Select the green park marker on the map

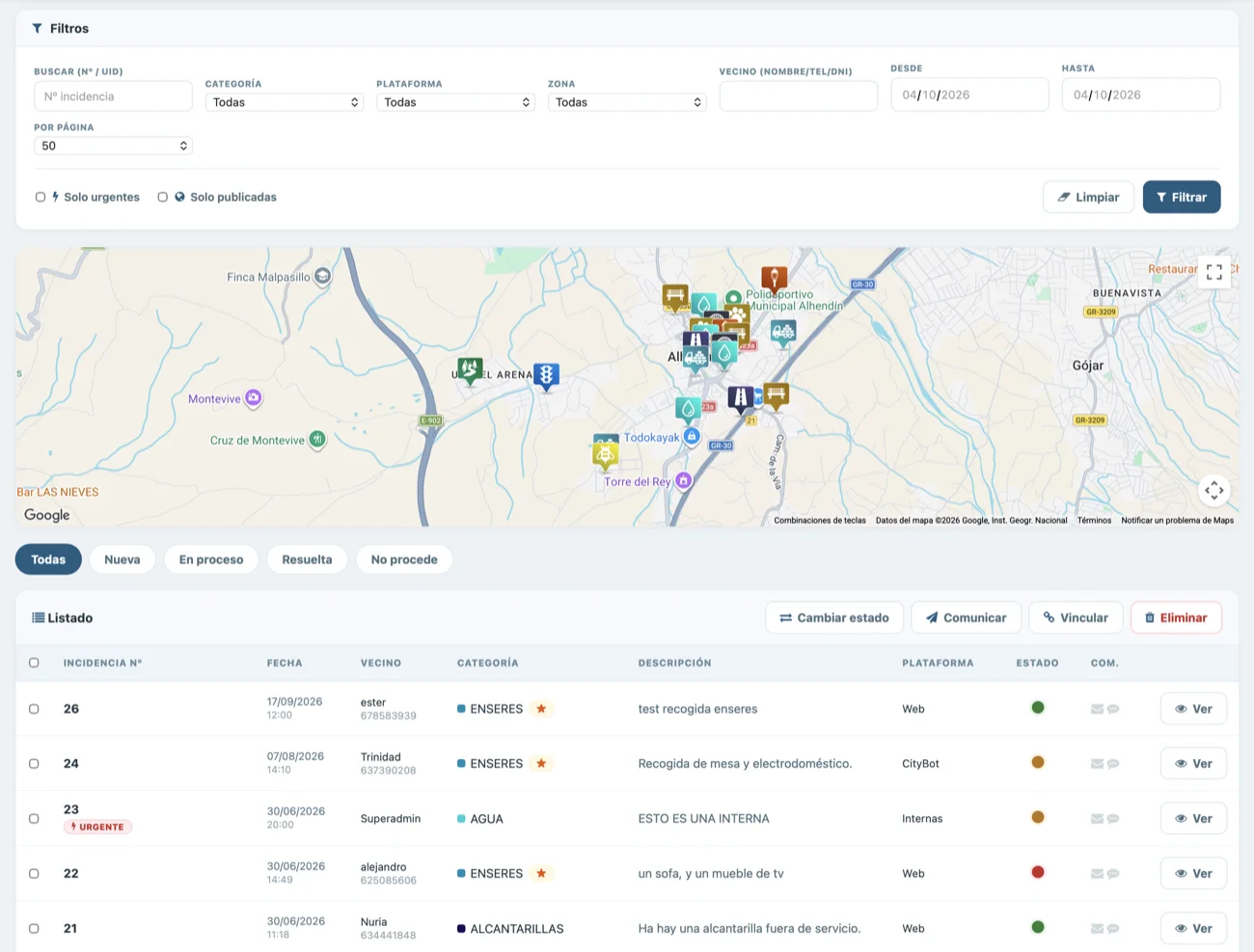point(470,370)
